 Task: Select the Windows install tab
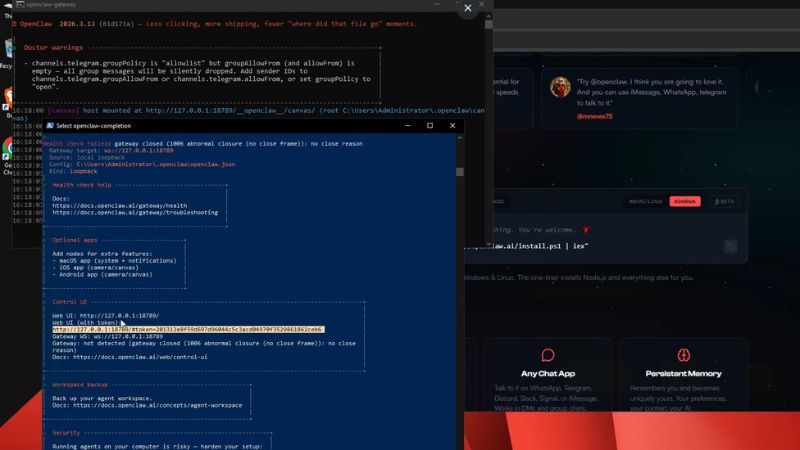[685, 201]
